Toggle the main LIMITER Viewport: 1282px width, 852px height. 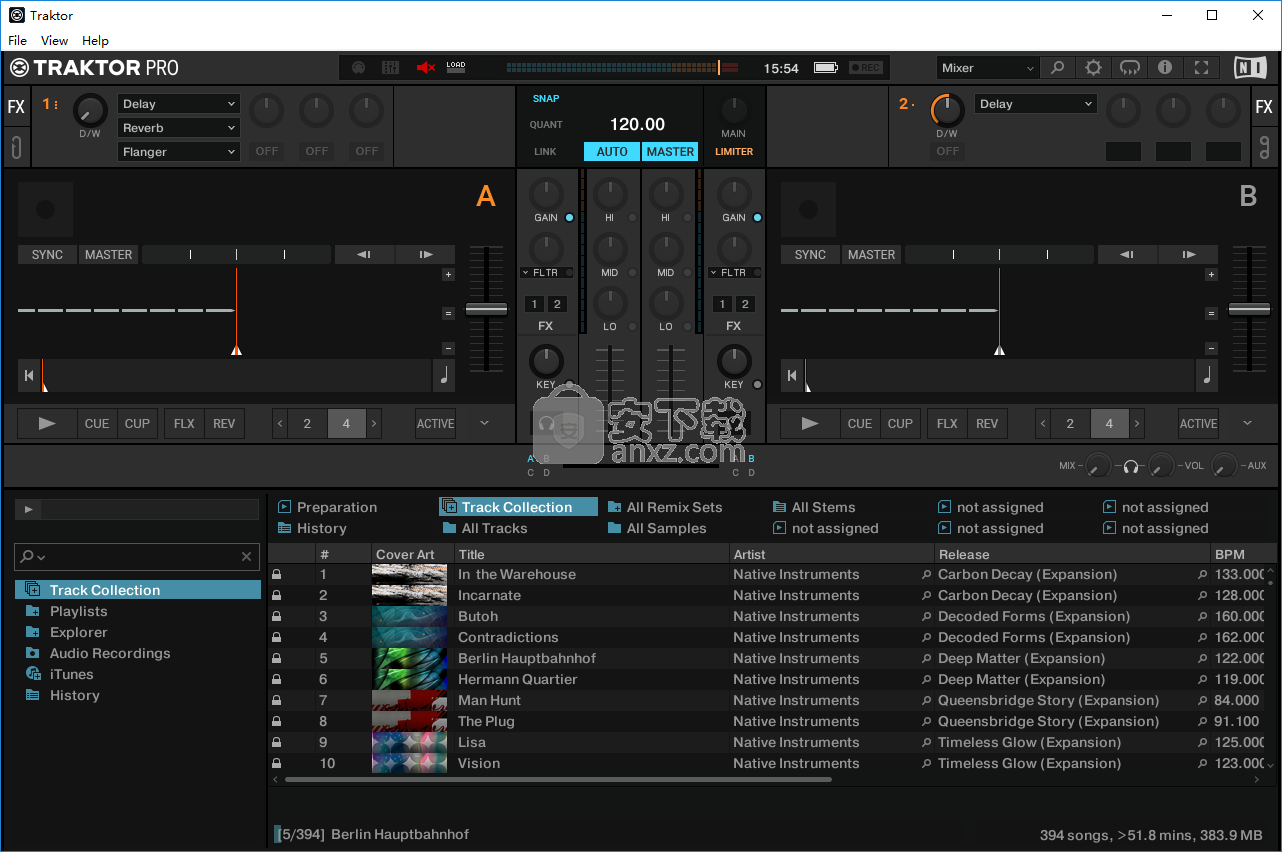(x=734, y=152)
